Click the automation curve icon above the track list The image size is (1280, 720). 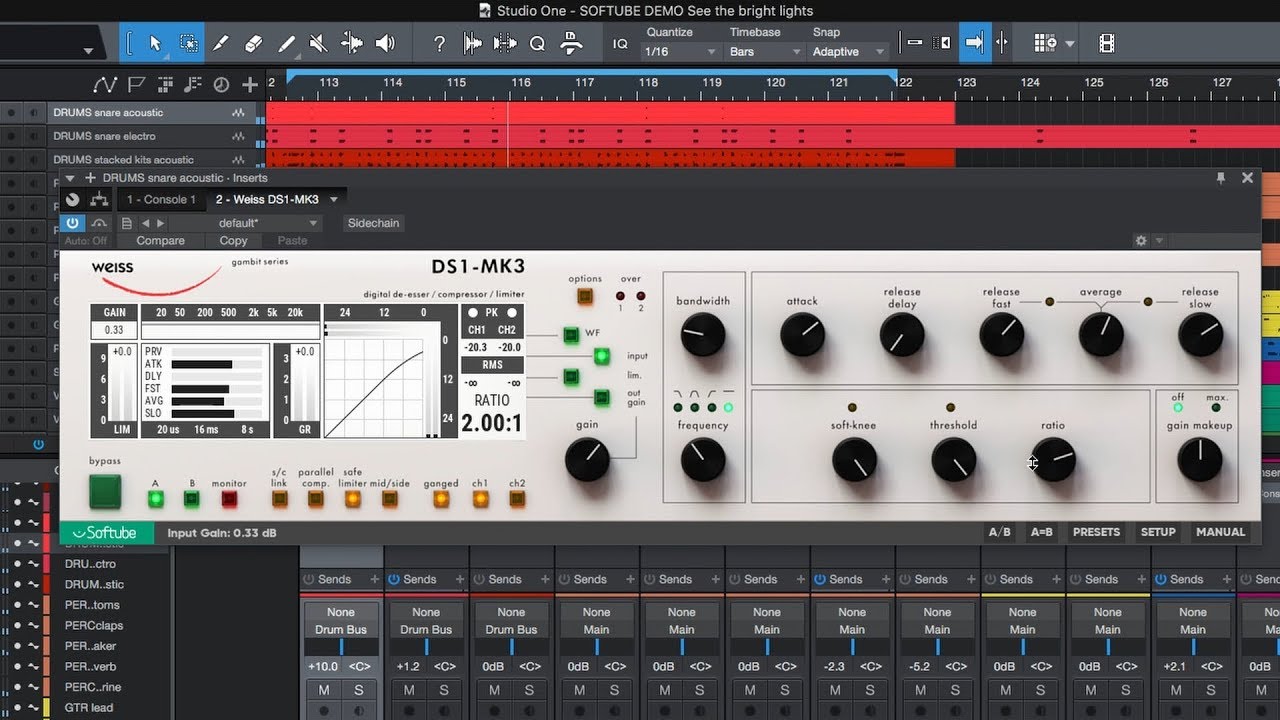106,85
